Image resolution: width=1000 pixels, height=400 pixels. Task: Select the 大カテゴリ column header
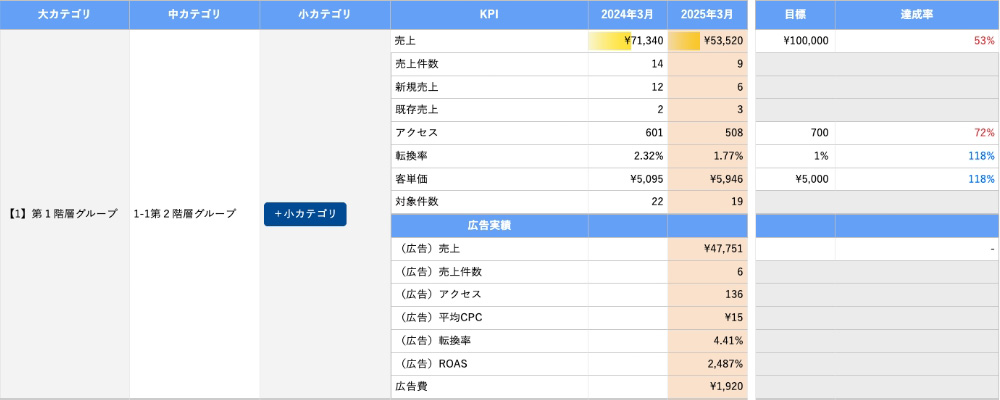[65, 14]
